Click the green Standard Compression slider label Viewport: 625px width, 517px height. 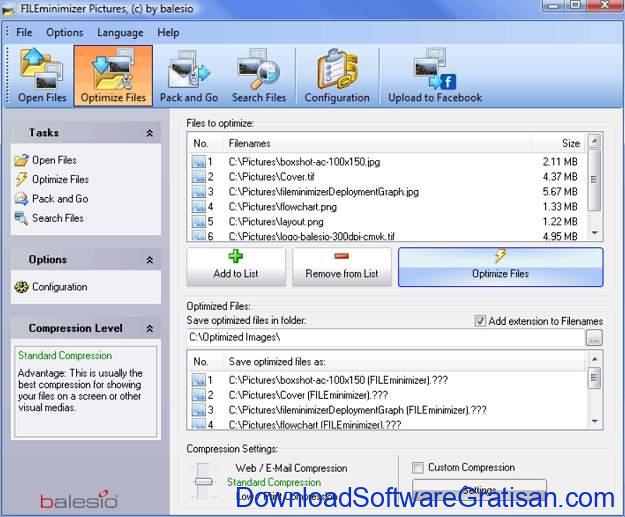click(x=274, y=482)
